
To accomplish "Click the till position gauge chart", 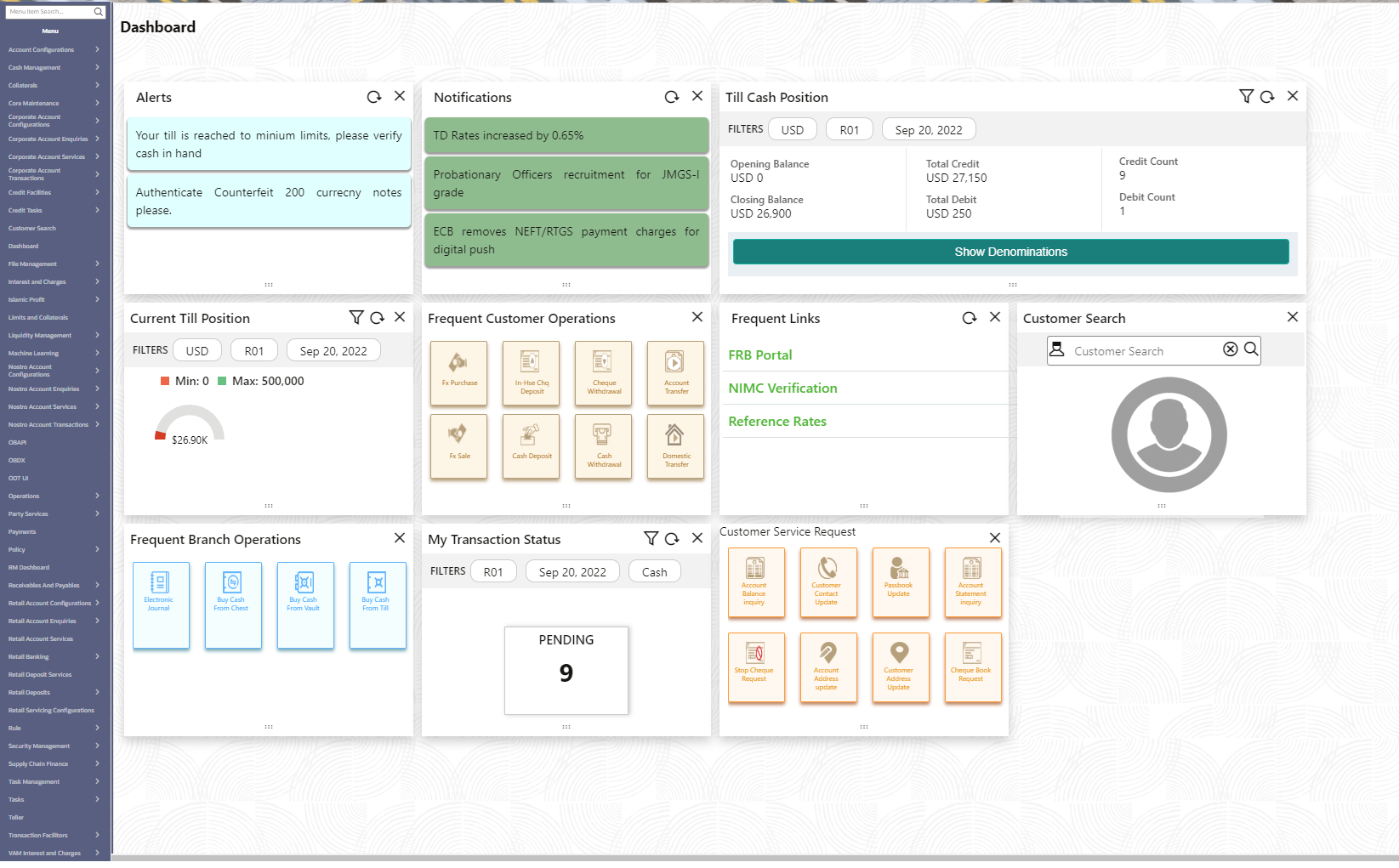I will tap(190, 424).
